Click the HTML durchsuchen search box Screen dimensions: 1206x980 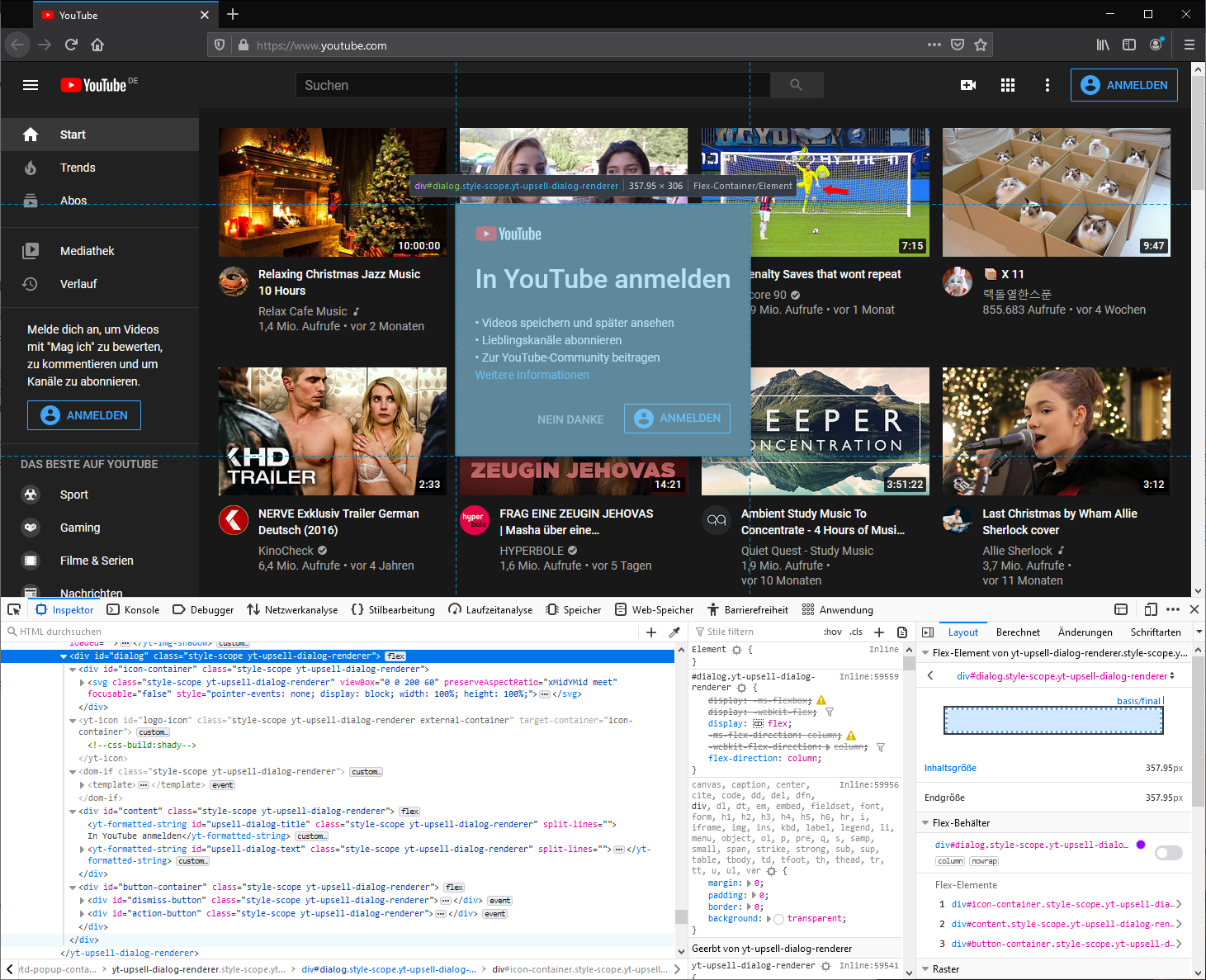[x=320, y=632]
